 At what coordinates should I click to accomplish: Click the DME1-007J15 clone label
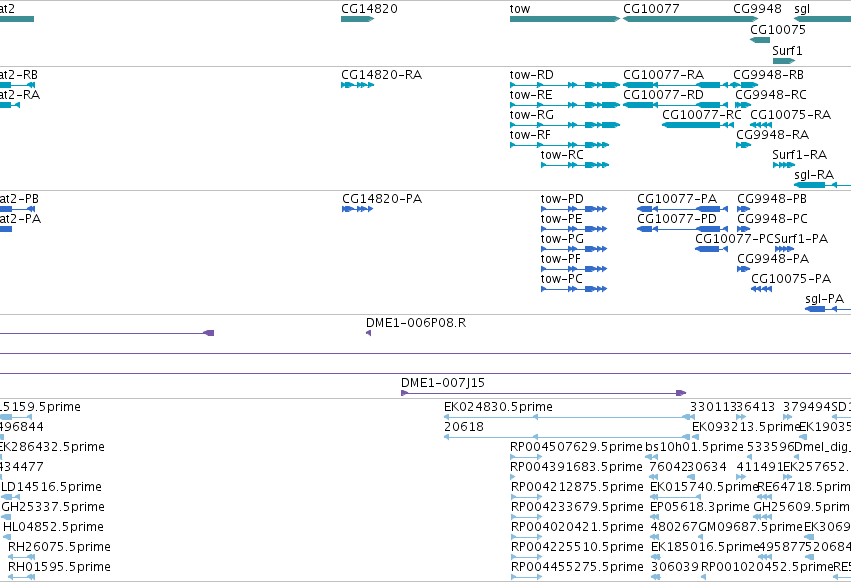click(x=443, y=383)
